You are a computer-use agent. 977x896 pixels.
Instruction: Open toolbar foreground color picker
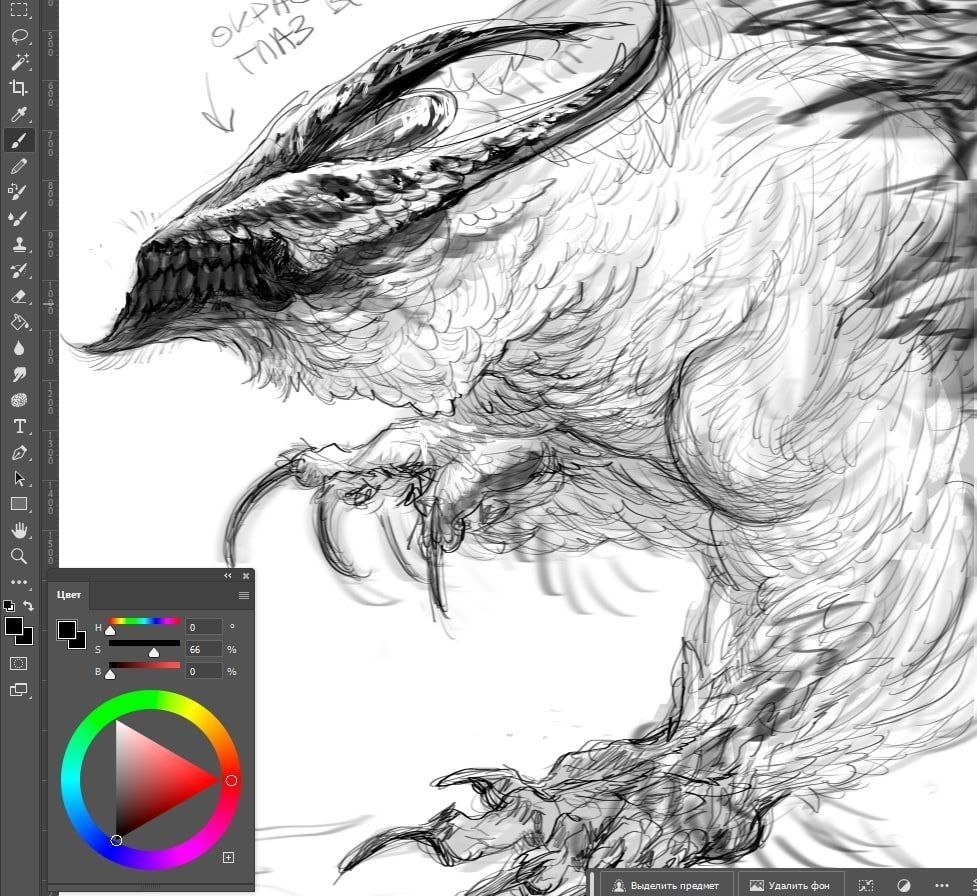tap(12, 626)
